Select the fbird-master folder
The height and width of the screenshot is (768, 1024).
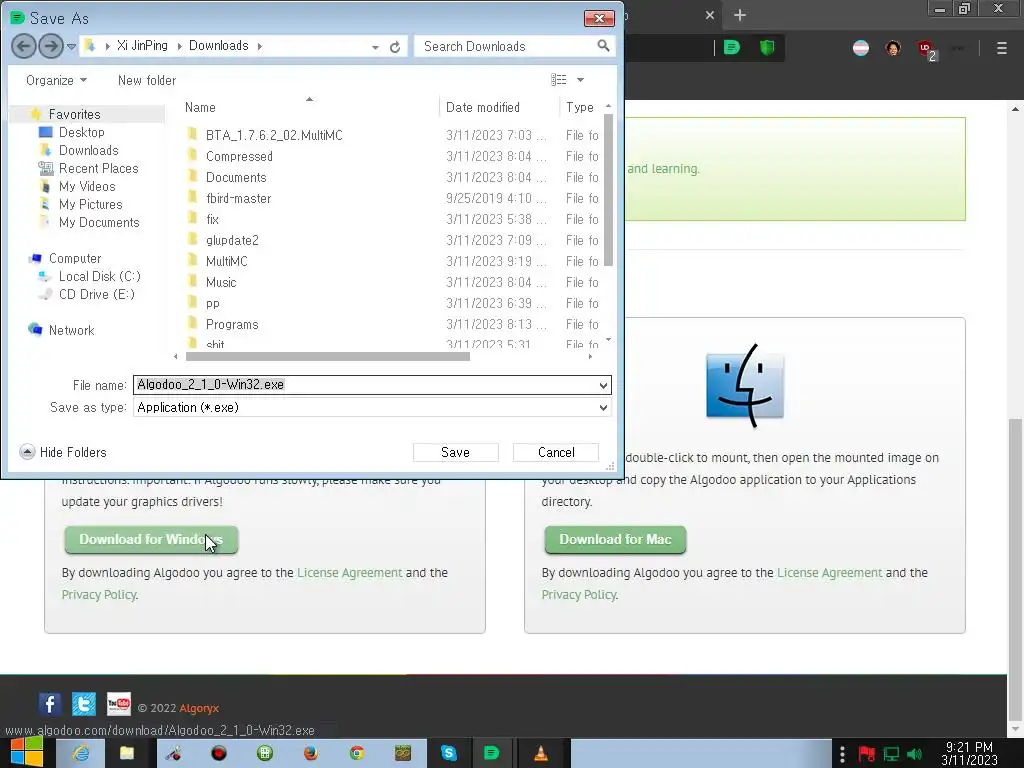click(x=238, y=198)
